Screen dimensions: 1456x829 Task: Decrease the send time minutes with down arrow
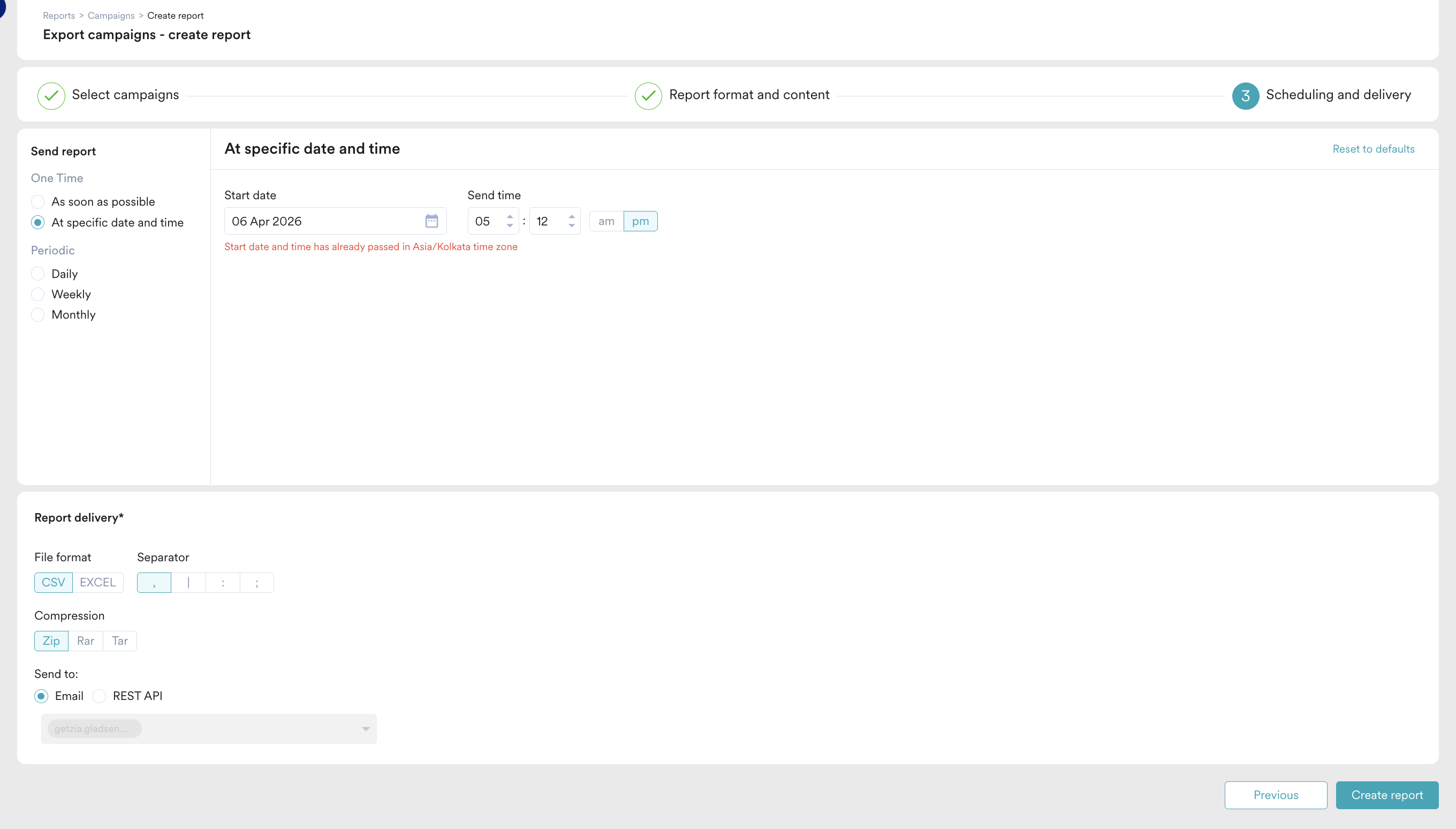(x=571, y=226)
